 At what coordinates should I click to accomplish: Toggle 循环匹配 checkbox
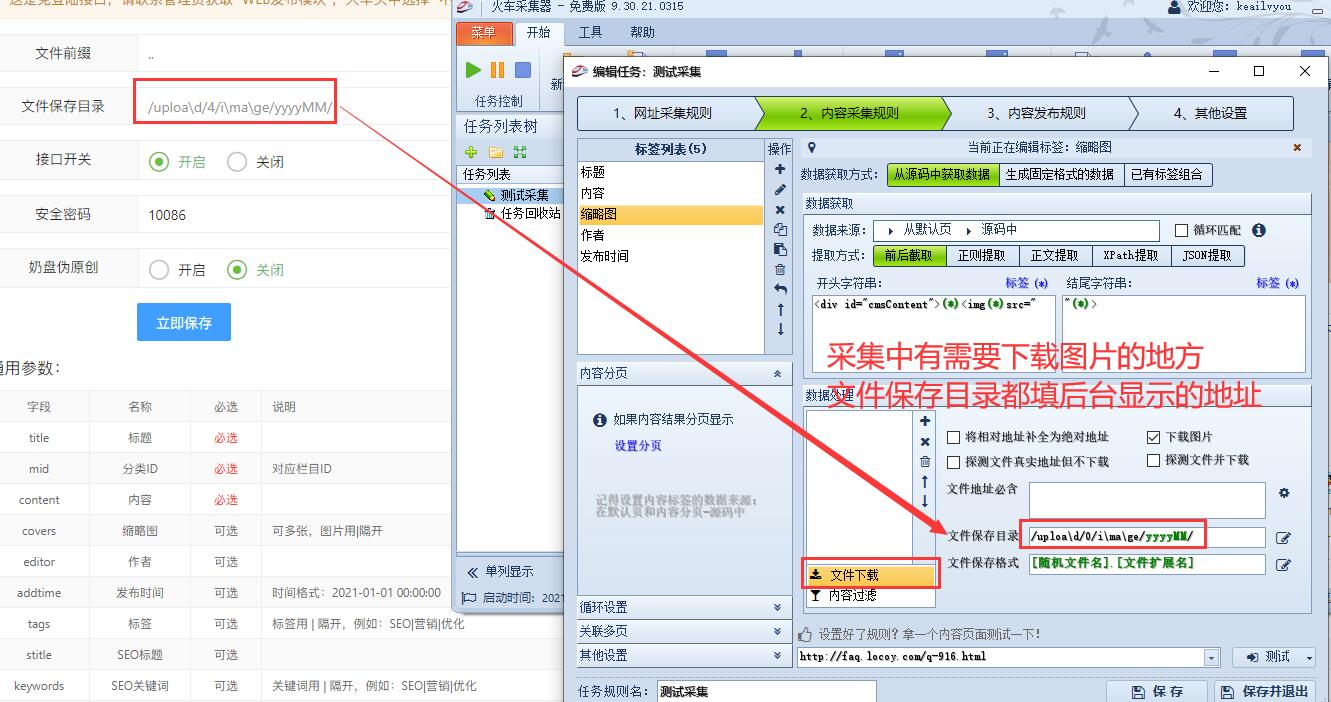point(1181,230)
